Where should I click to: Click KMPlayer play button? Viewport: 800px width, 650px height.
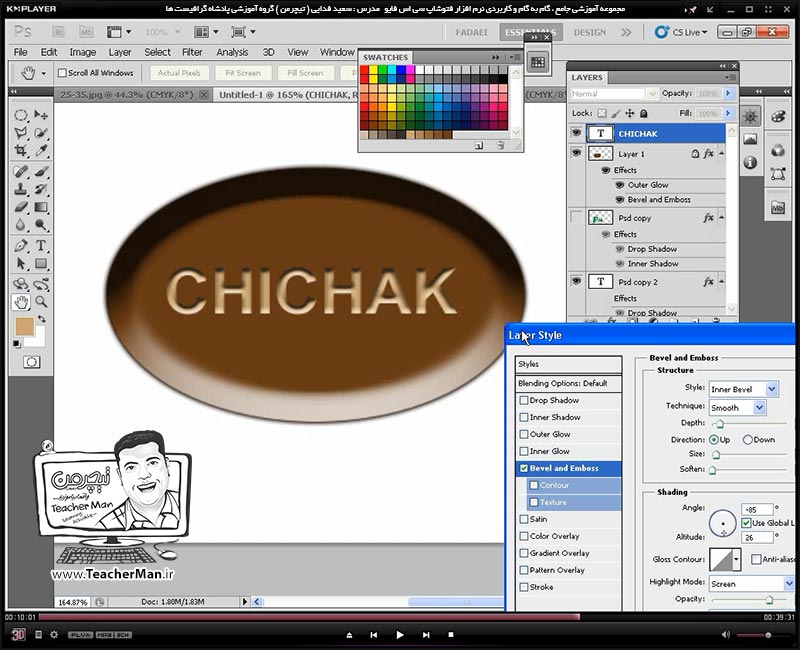coord(399,635)
